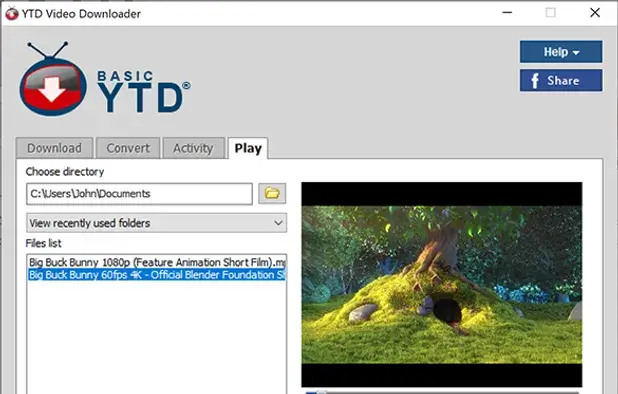Viewport: 618px width, 394px height.
Task: Click the Choose directory path field
Action: pyautogui.click(x=139, y=194)
